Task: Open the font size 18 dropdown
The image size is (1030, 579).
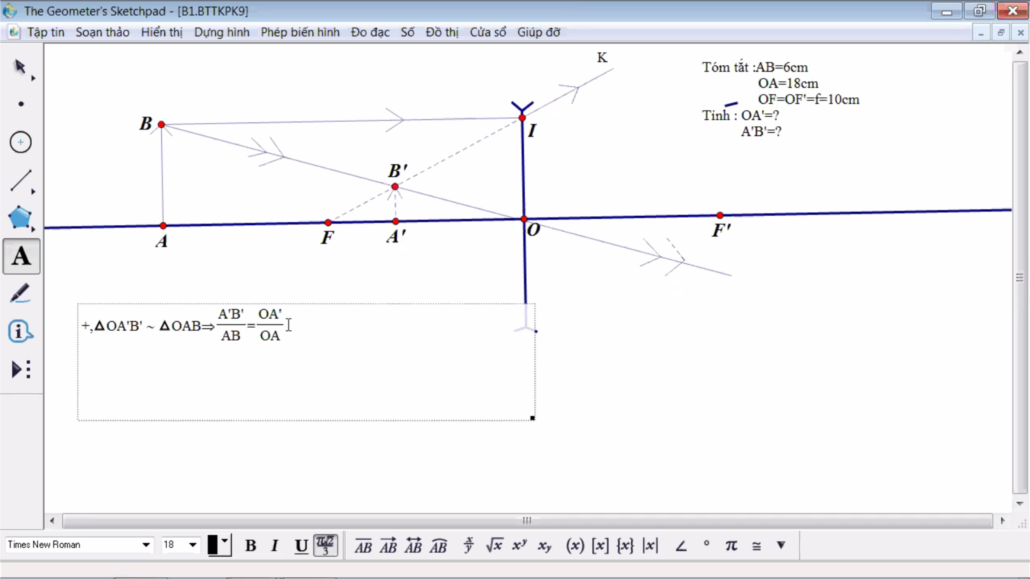Action: (193, 545)
